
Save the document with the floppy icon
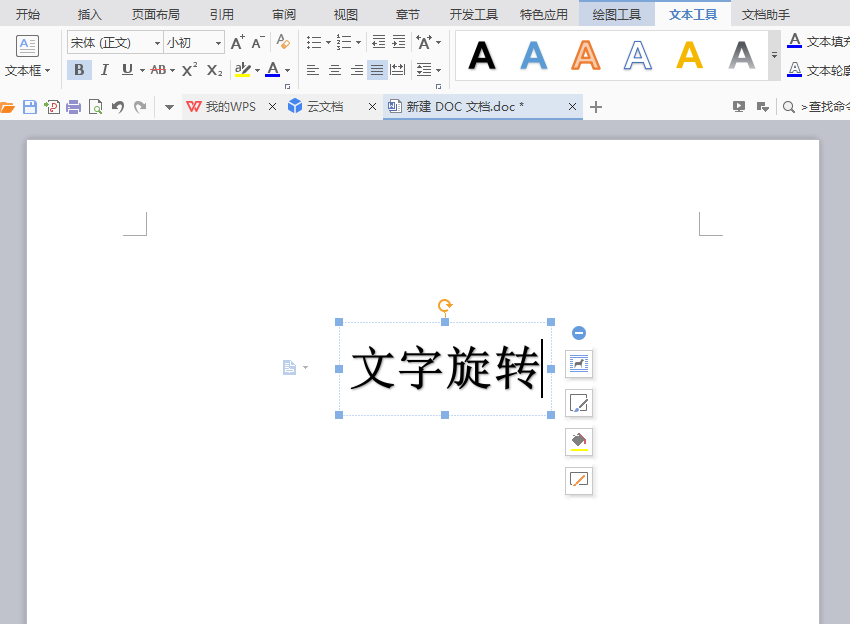point(30,107)
